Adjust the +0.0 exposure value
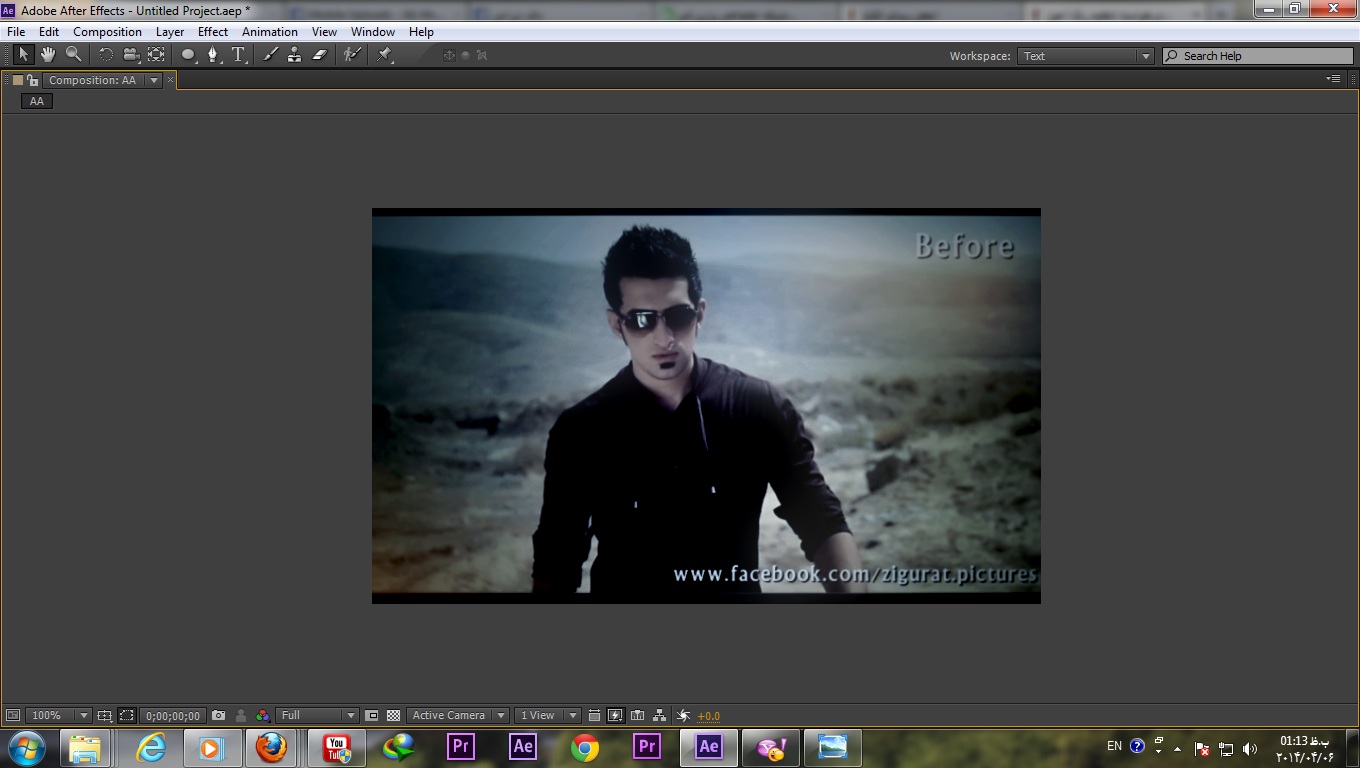Image resolution: width=1360 pixels, height=768 pixels. pyautogui.click(x=708, y=716)
